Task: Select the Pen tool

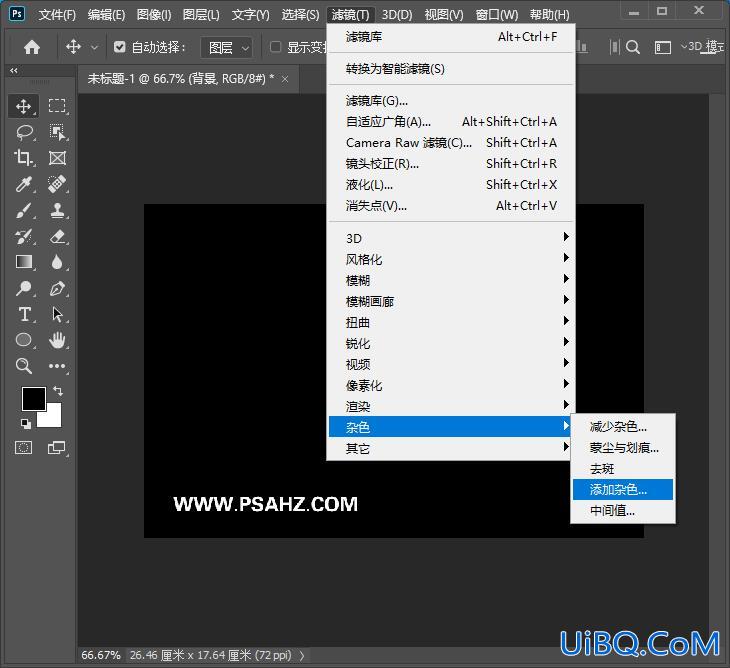Action: click(x=57, y=288)
